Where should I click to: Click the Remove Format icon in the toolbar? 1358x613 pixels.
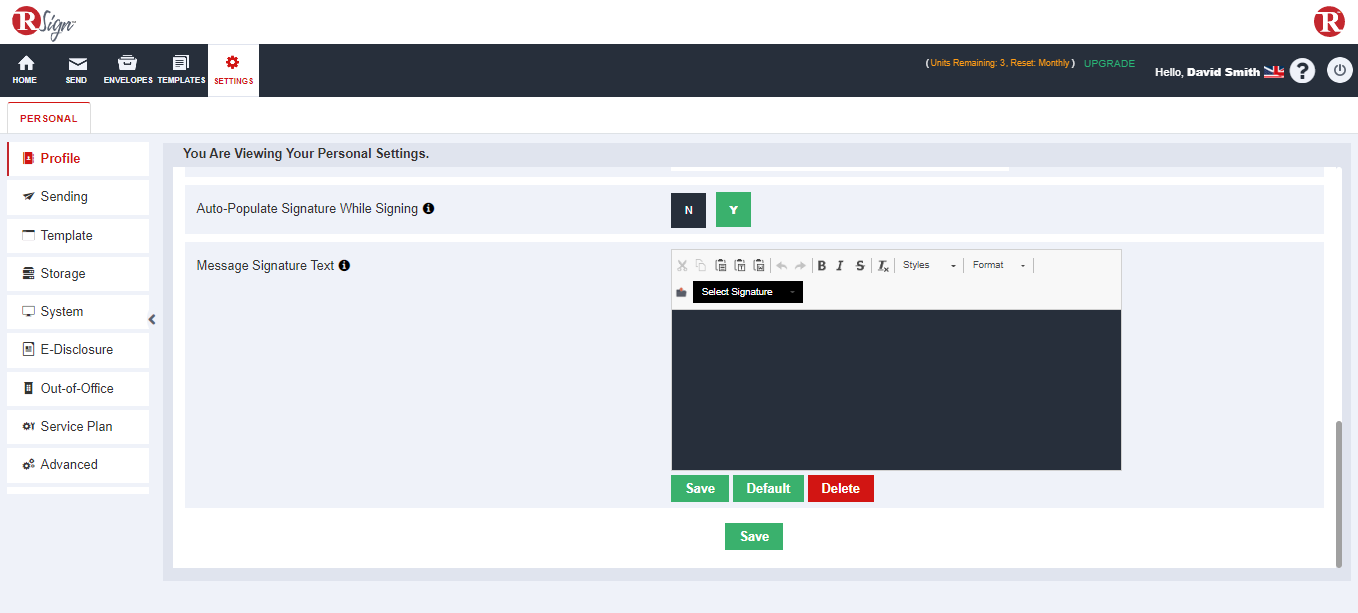(883, 265)
